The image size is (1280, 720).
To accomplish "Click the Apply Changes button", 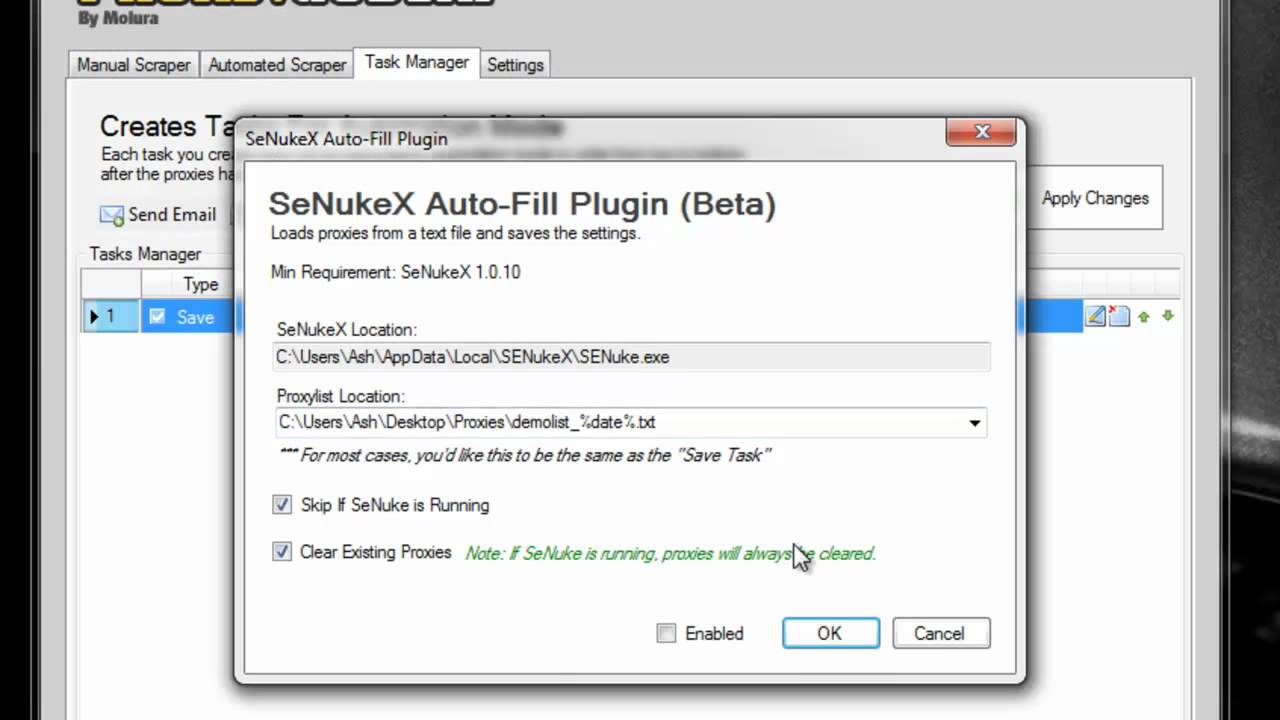I will click(1095, 198).
